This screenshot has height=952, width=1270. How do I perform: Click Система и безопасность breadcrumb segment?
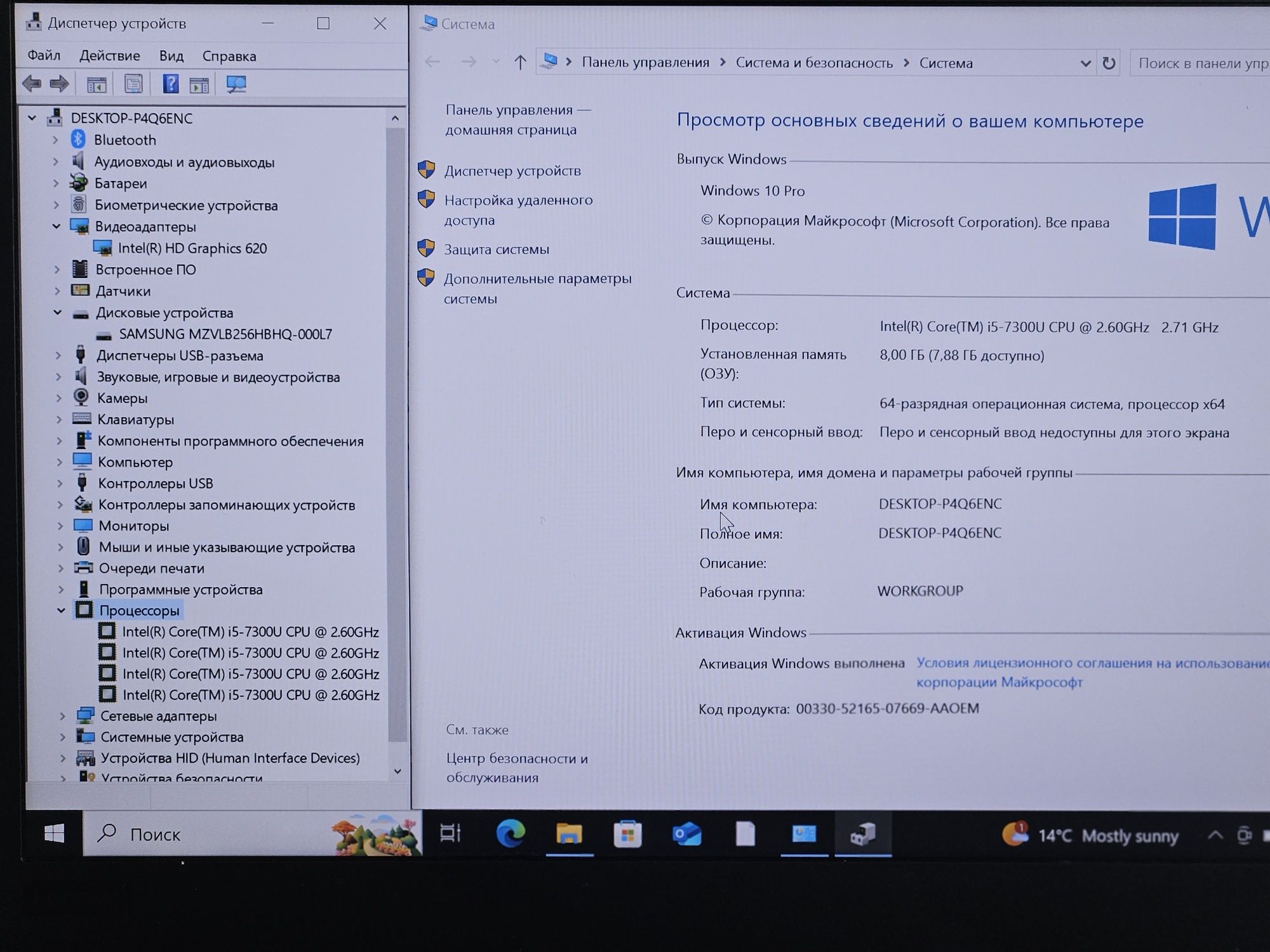coord(814,63)
